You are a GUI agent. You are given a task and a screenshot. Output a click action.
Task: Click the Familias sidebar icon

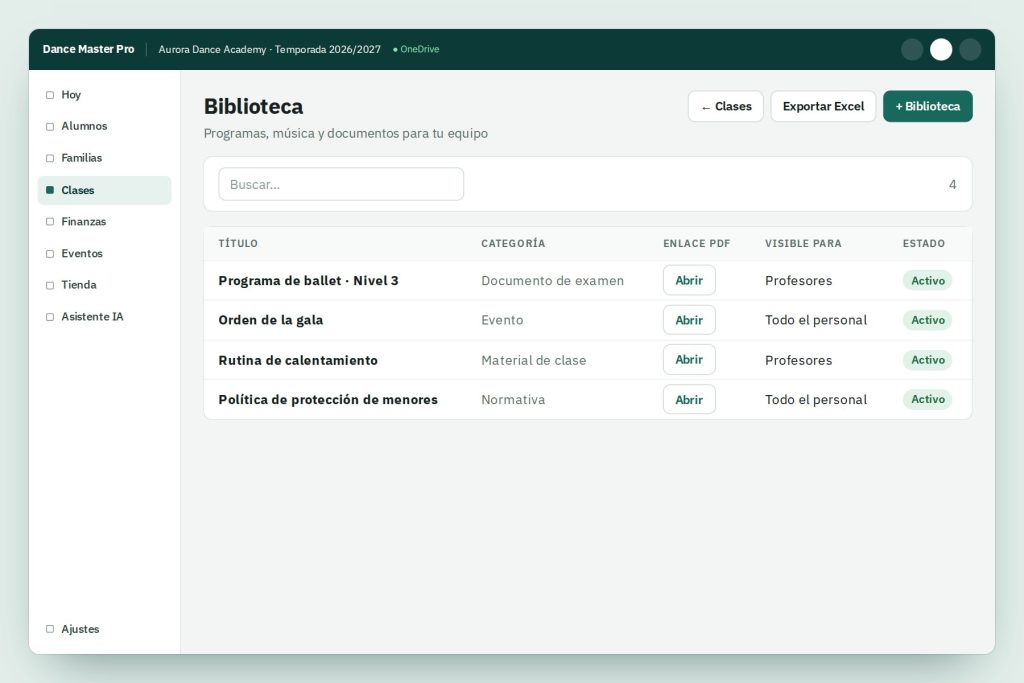click(x=50, y=158)
